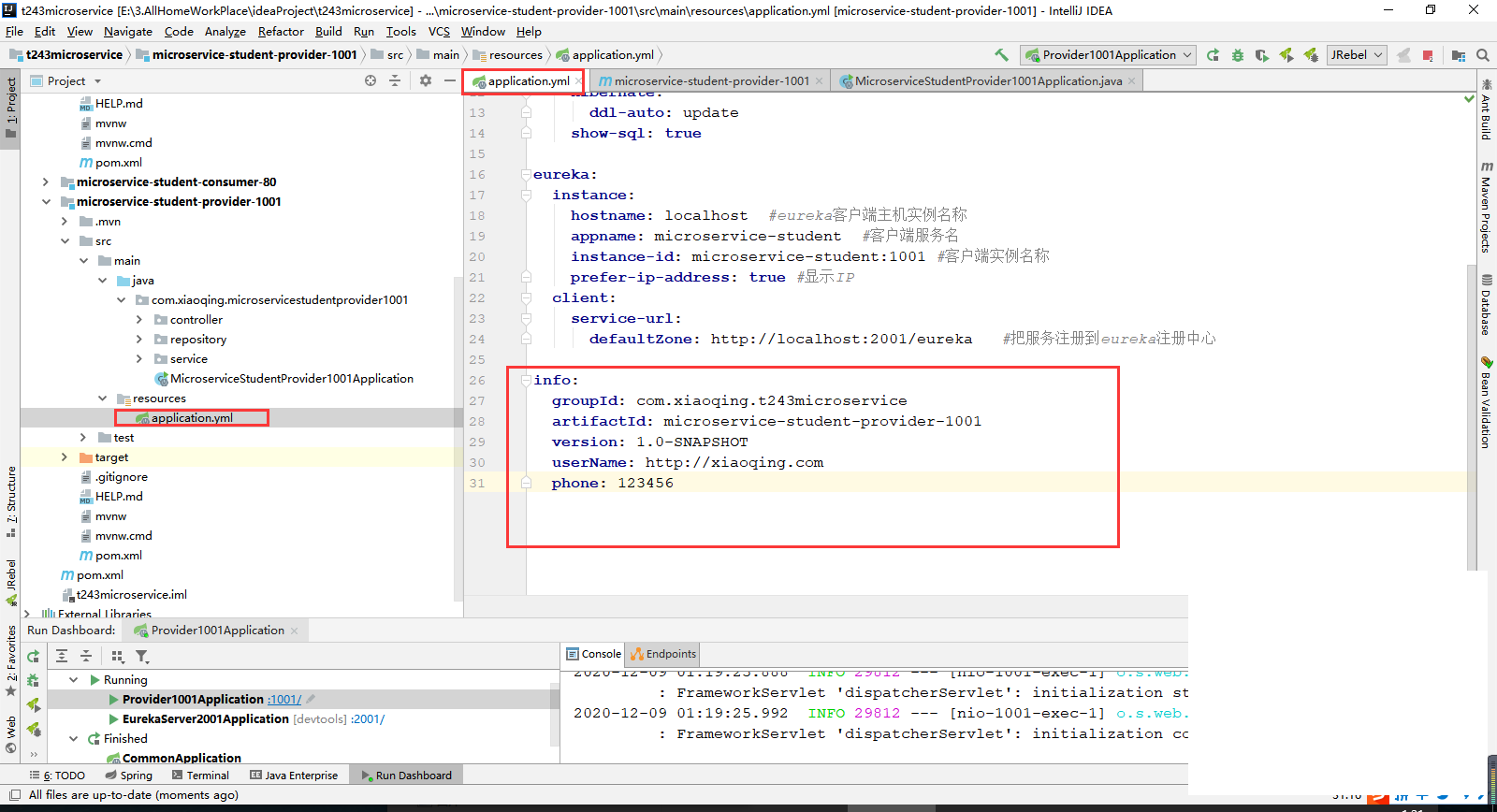Click the Debug with JRebel rocket icon in toolbar

coord(1311,55)
